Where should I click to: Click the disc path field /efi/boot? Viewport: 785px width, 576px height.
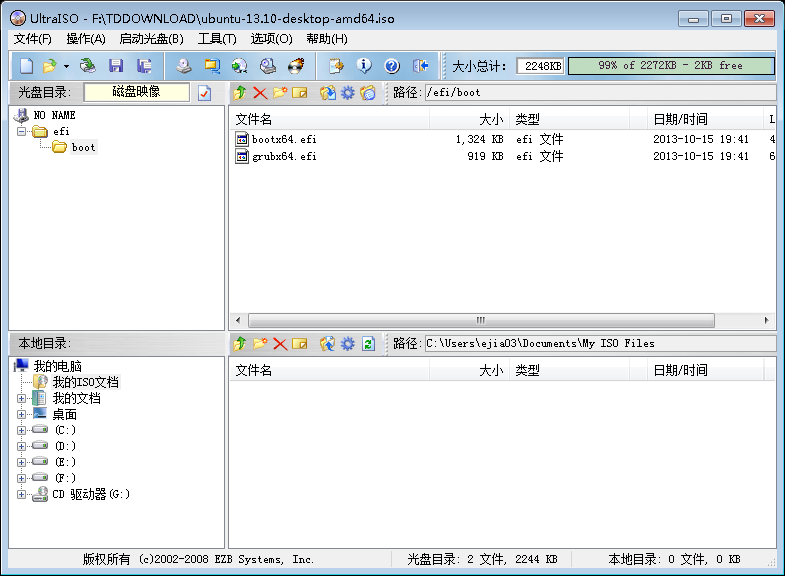tap(600, 93)
